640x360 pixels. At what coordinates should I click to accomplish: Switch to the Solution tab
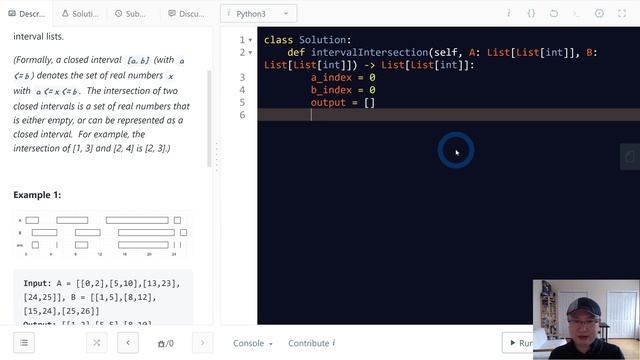(80, 14)
